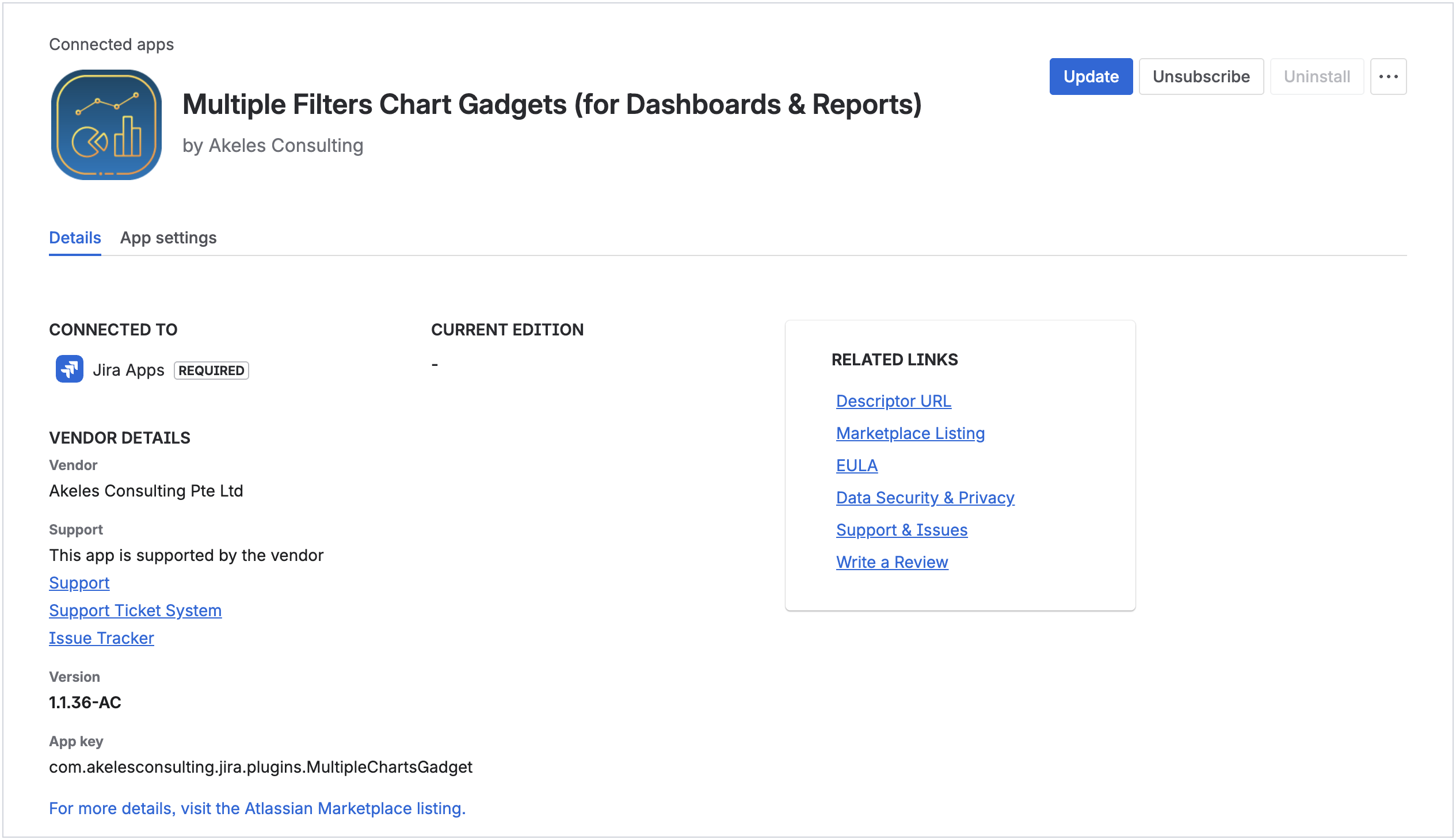Image resolution: width=1456 pixels, height=840 pixels.
Task: Click the Jira Apps label
Action: click(129, 370)
